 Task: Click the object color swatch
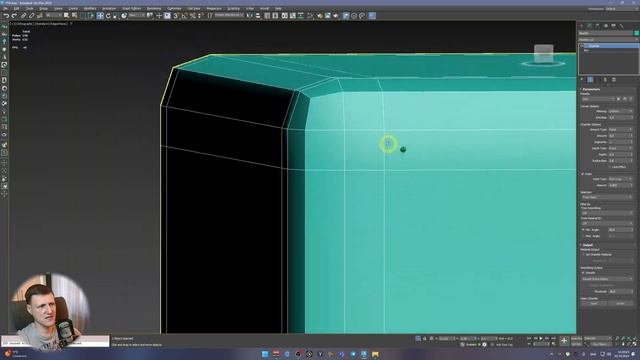click(x=636, y=33)
